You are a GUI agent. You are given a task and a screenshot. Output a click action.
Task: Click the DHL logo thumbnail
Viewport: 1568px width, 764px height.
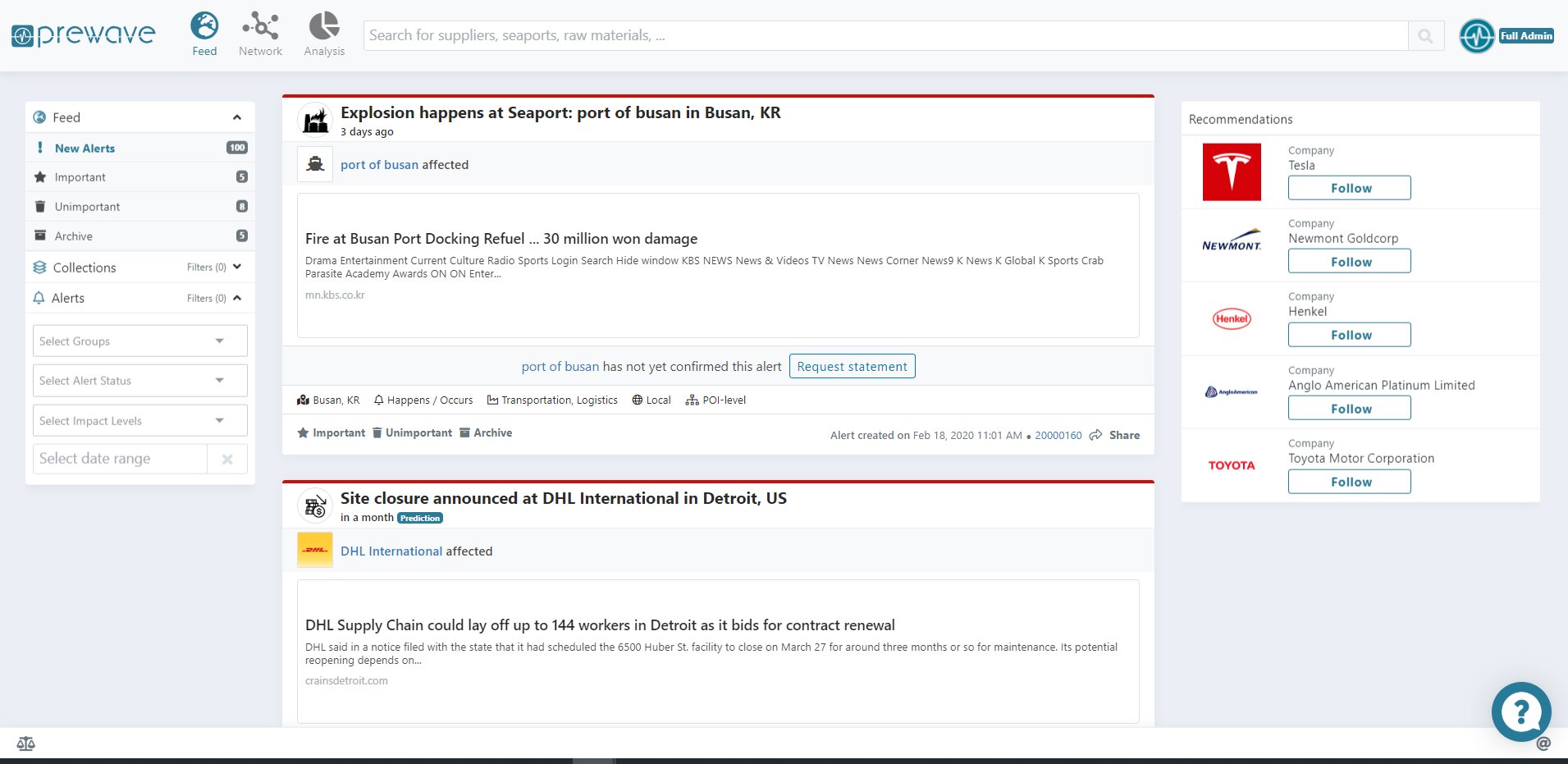tap(315, 551)
